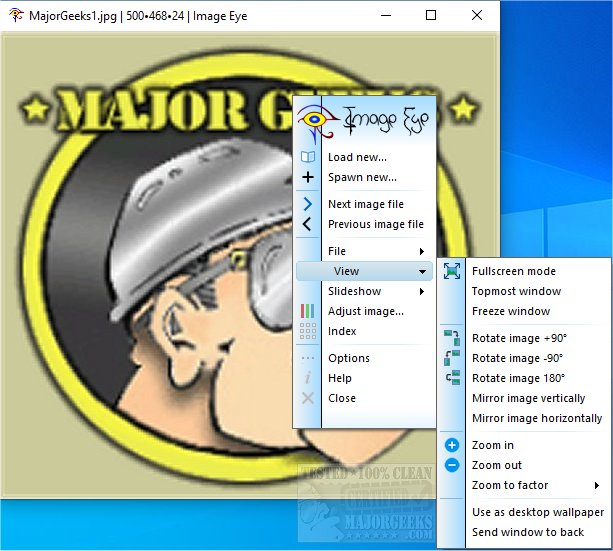Image resolution: width=613 pixels, height=551 pixels.
Task: Open Options from the menu
Action: click(365, 358)
